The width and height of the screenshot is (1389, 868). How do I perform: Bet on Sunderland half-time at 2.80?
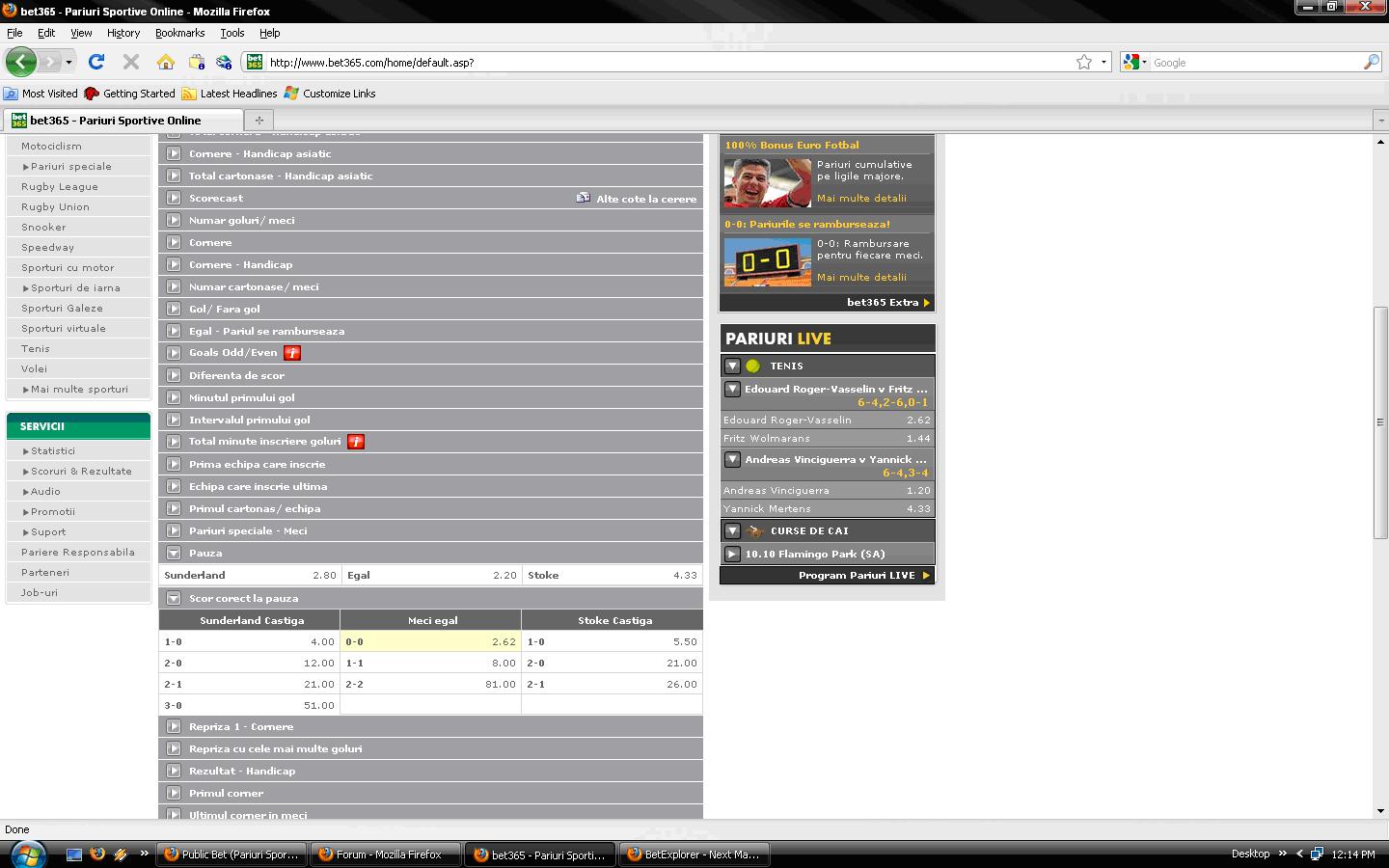249,575
